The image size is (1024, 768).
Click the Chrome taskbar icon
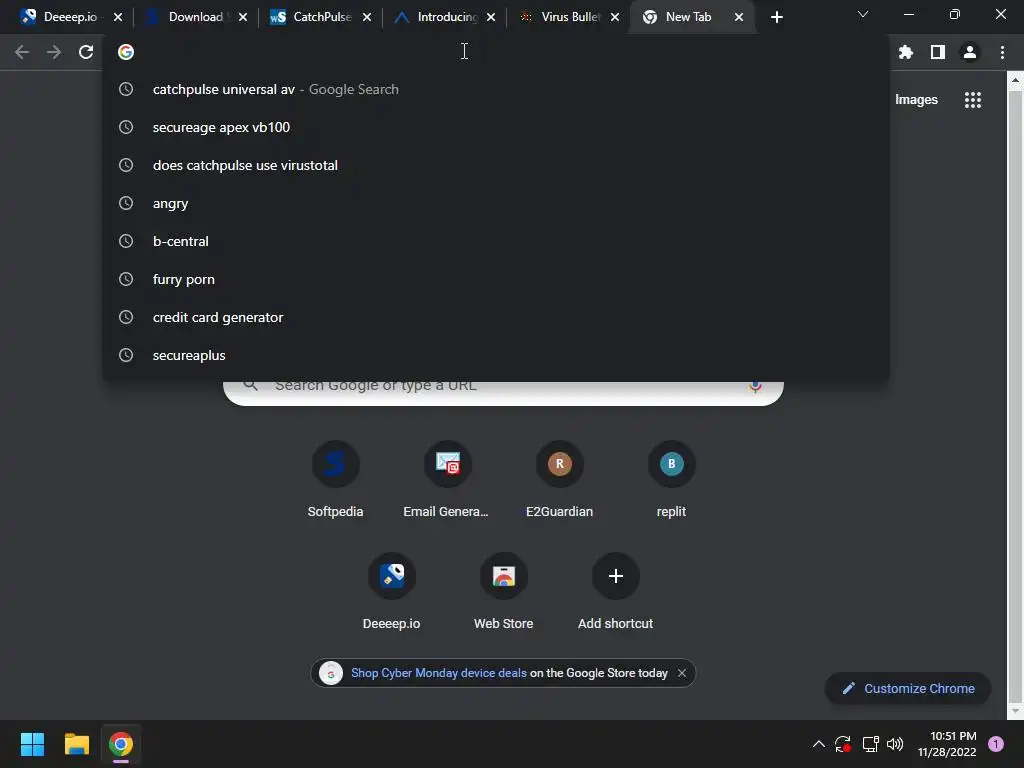click(121, 744)
